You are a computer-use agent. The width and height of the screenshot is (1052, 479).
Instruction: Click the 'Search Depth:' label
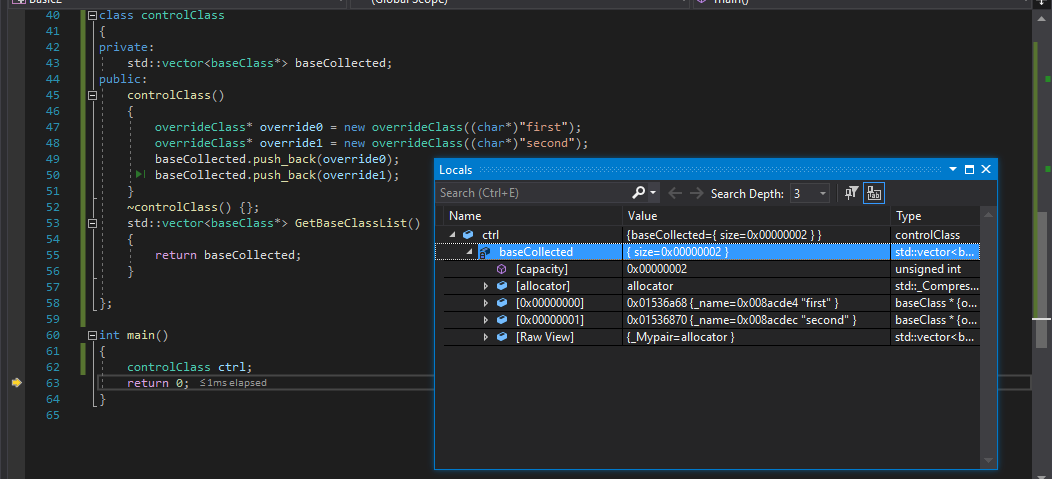(x=747, y=194)
